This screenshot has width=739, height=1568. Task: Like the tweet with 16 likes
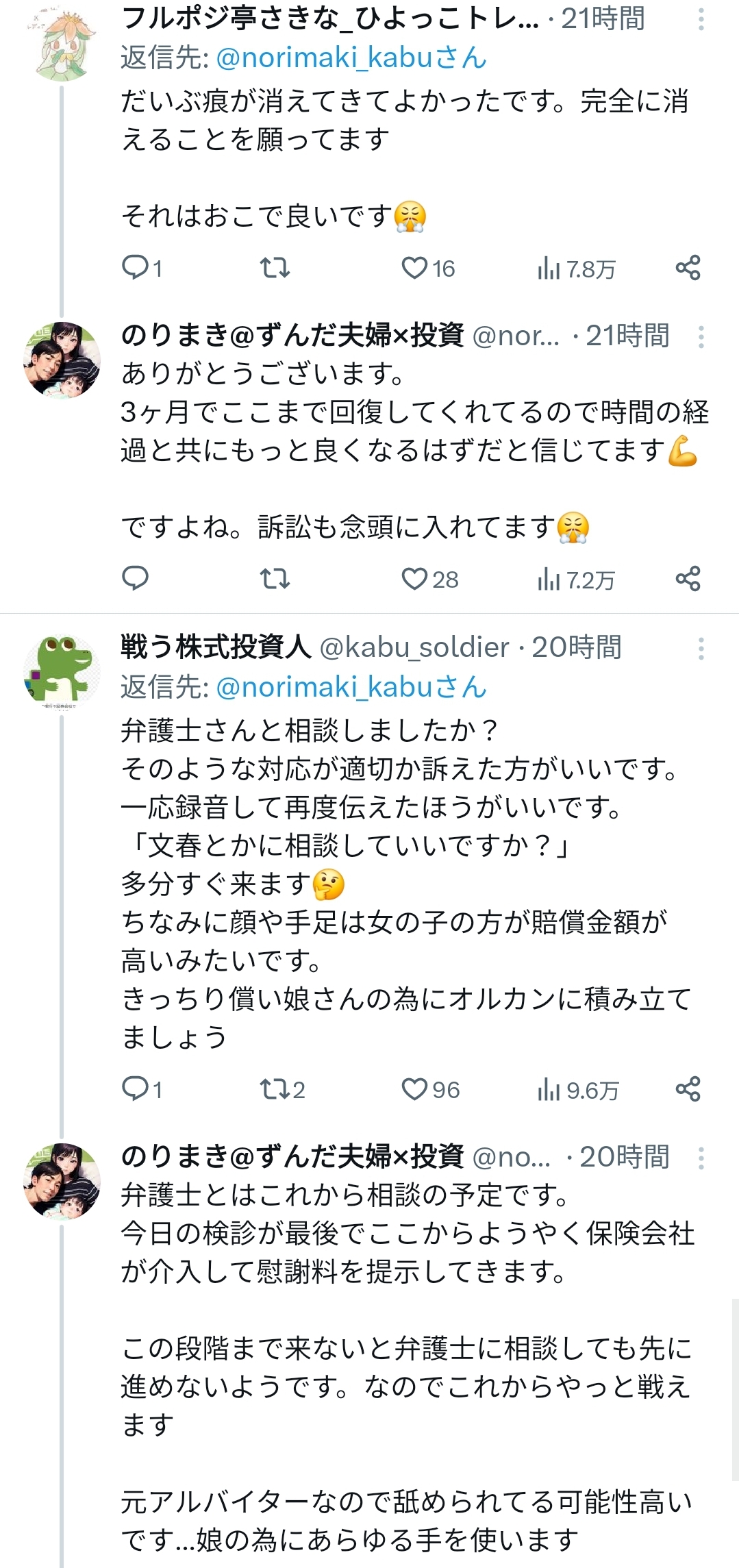click(414, 268)
